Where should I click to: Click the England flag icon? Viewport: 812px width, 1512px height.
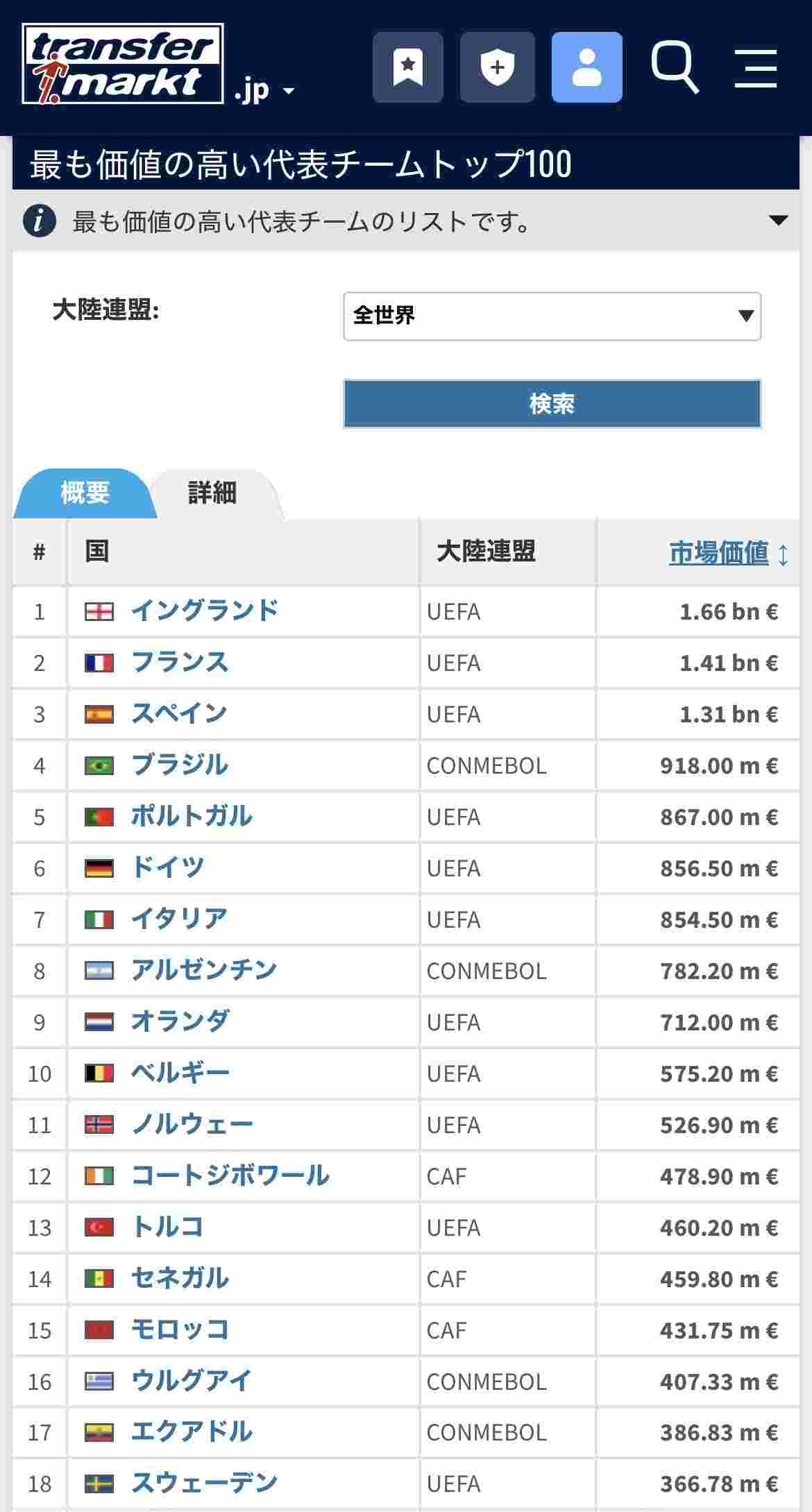99,611
